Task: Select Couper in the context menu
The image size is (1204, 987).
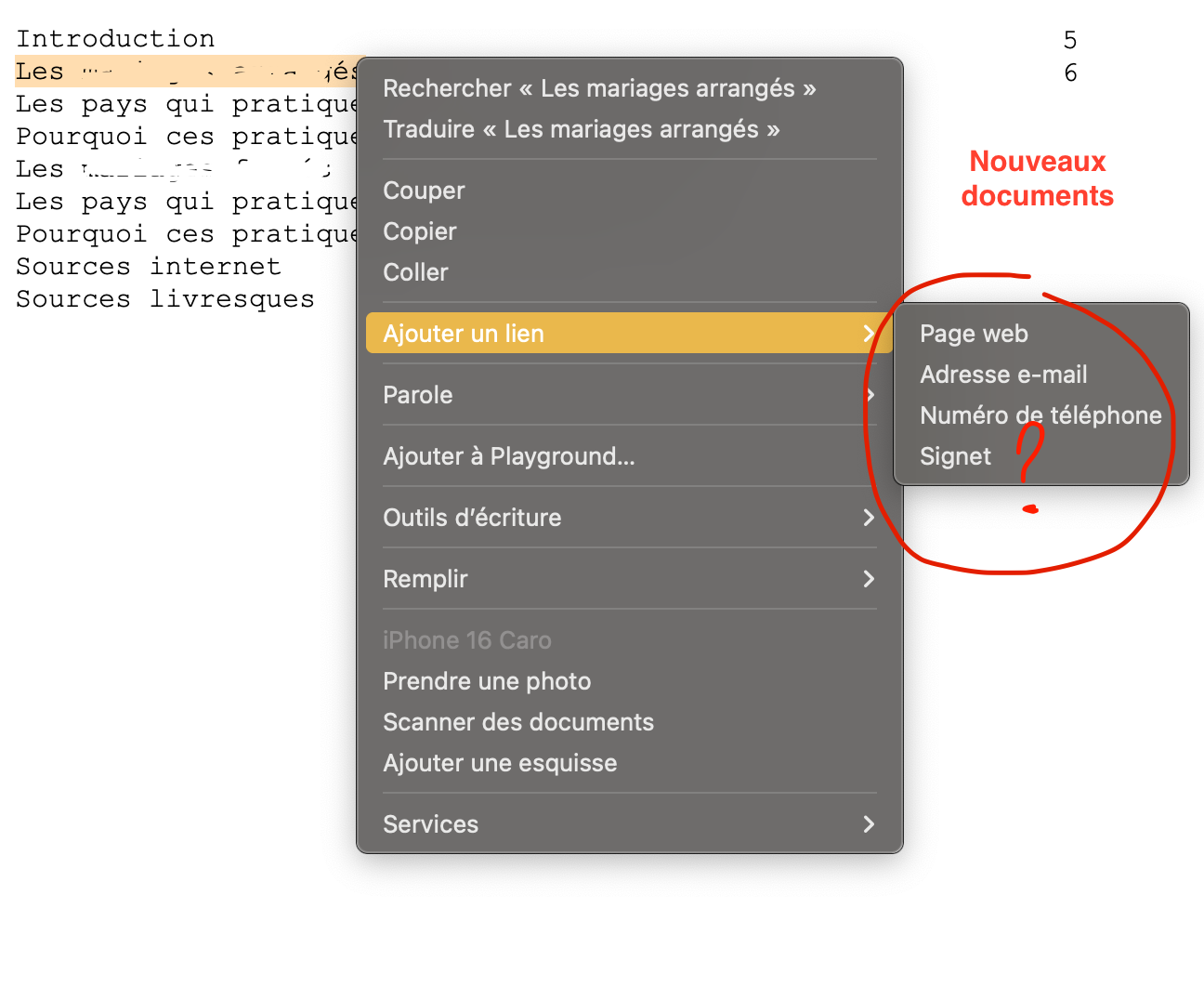Action: coord(424,191)
